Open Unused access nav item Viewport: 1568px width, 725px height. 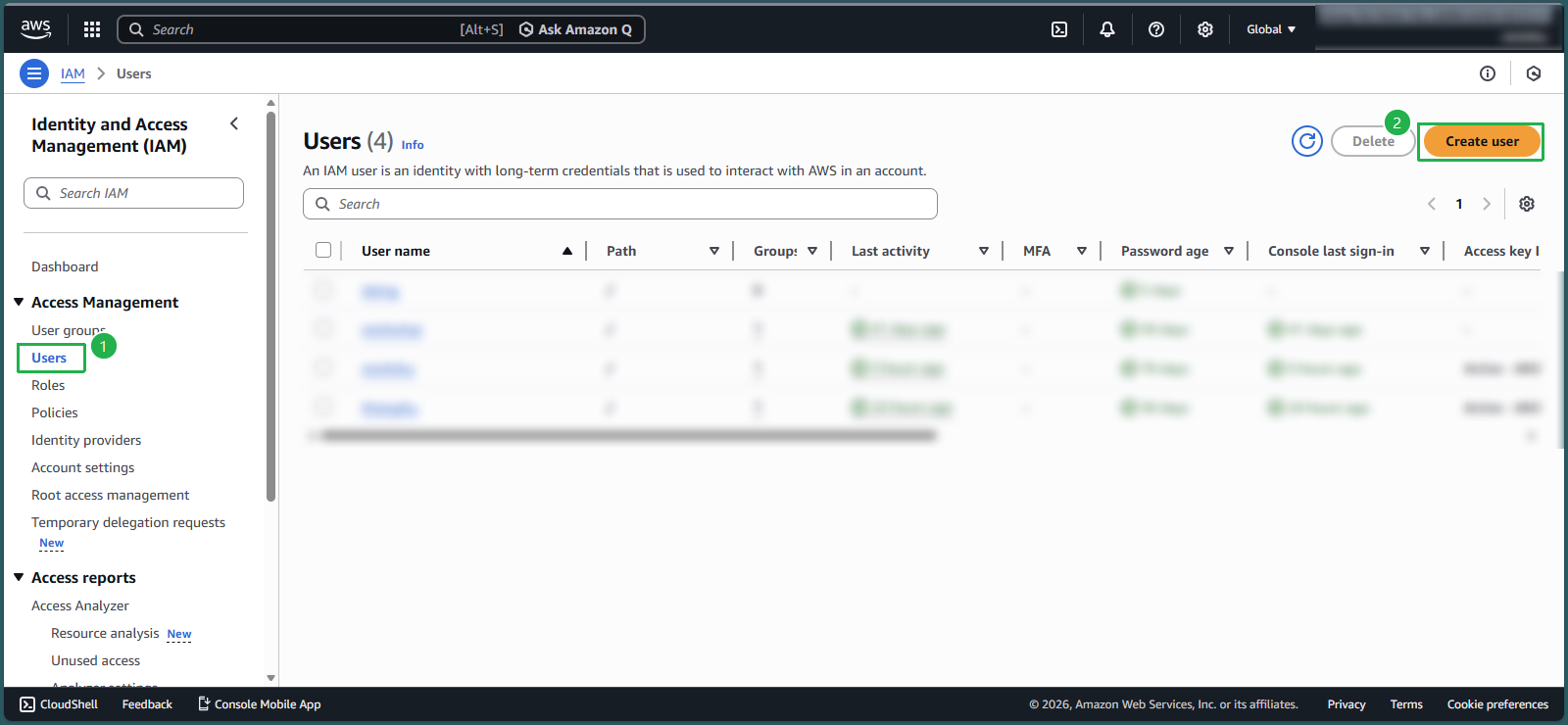pos(95,660)
